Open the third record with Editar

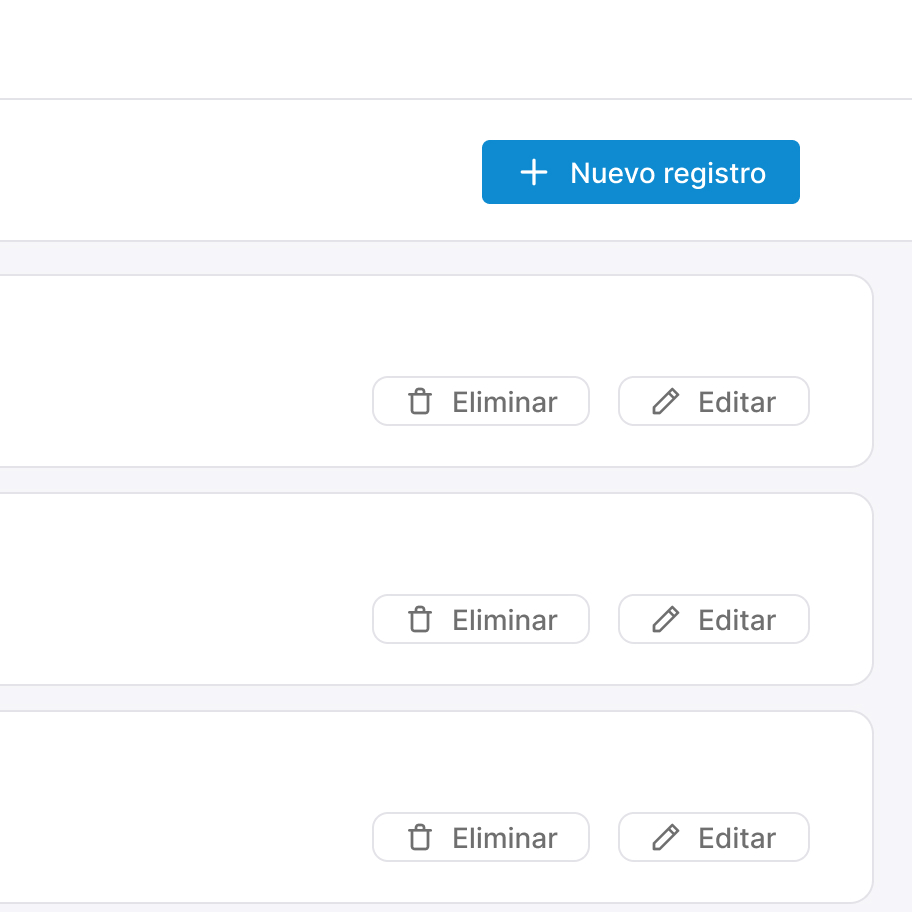(714, 838)
